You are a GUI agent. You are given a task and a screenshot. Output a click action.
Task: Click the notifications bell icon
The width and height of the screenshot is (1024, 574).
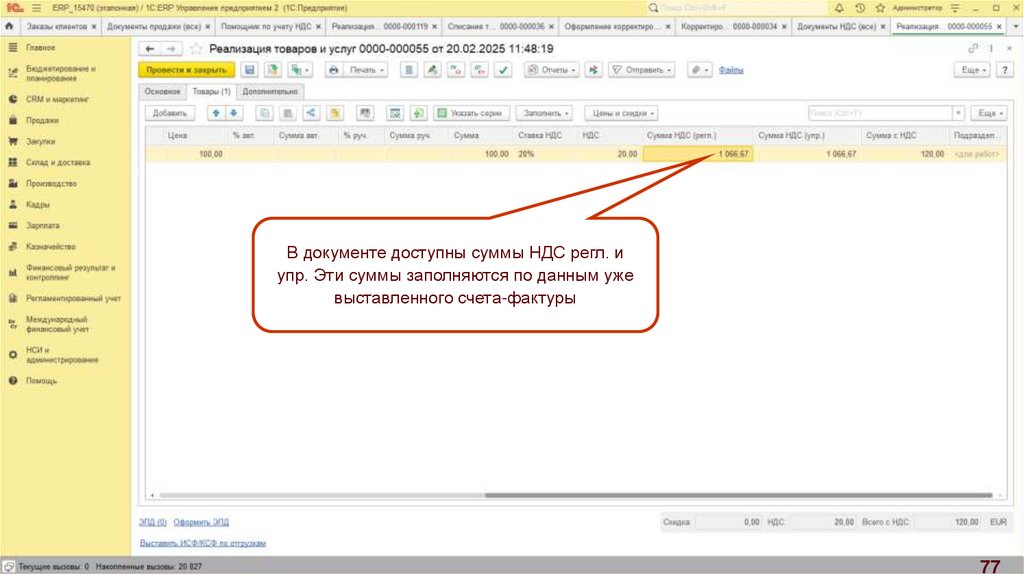click(x=838, y=7)
